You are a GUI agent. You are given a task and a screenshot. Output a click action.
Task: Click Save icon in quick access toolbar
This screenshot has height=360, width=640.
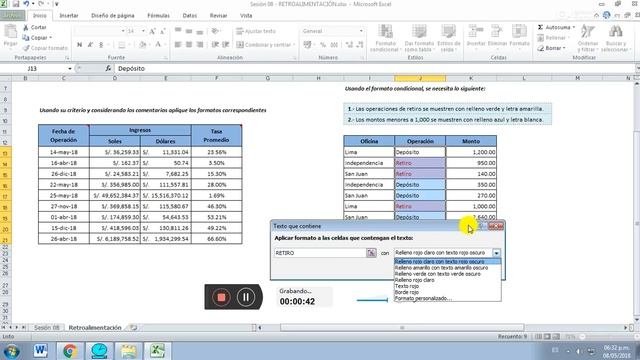coord(16,4)
